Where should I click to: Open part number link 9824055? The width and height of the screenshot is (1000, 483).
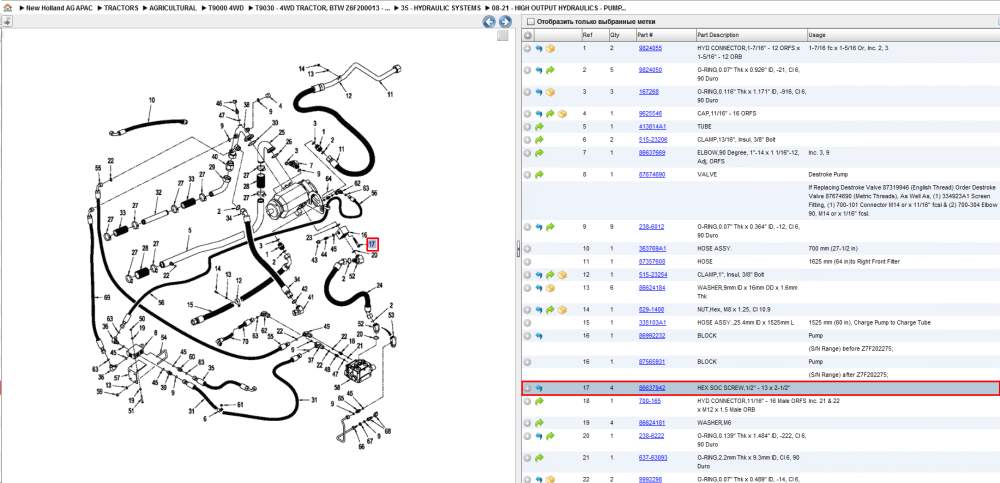[x=650, y=48]
